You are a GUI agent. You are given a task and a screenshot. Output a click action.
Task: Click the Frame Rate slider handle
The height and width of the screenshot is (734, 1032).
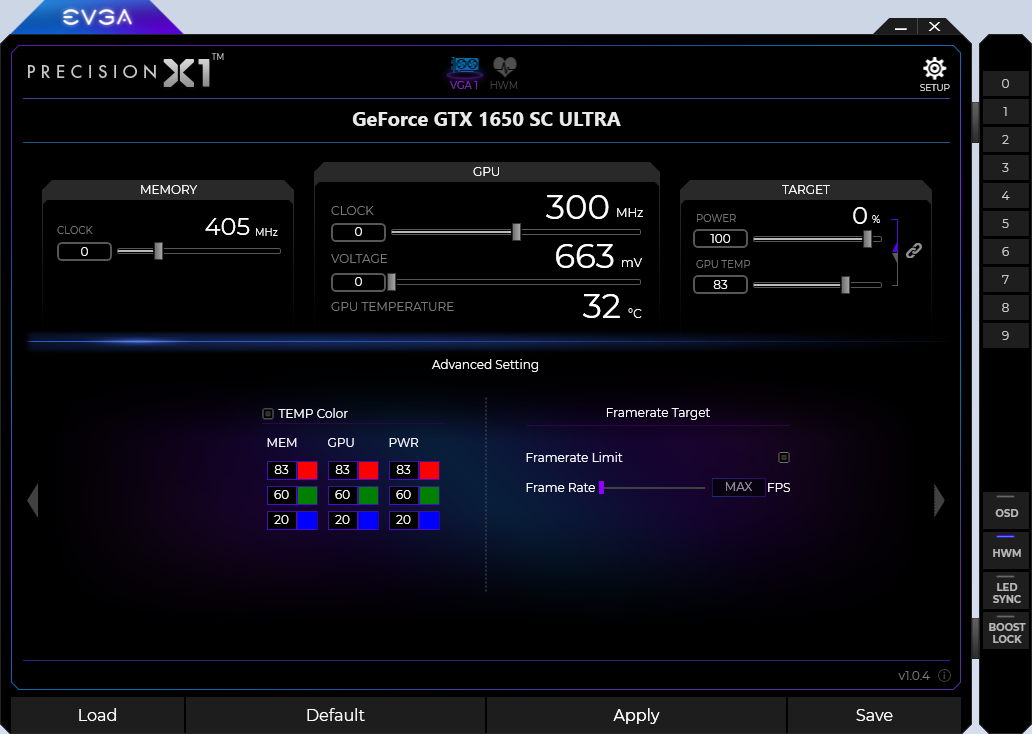click(x=602, y=488)
